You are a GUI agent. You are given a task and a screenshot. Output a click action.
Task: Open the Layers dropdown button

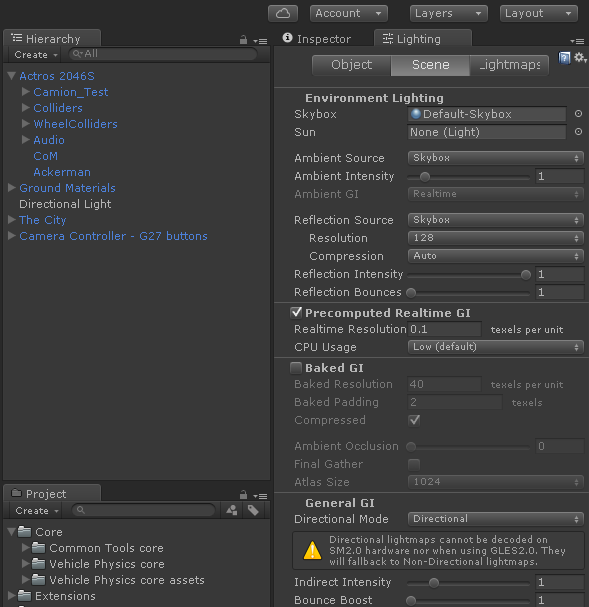point(449,14)
